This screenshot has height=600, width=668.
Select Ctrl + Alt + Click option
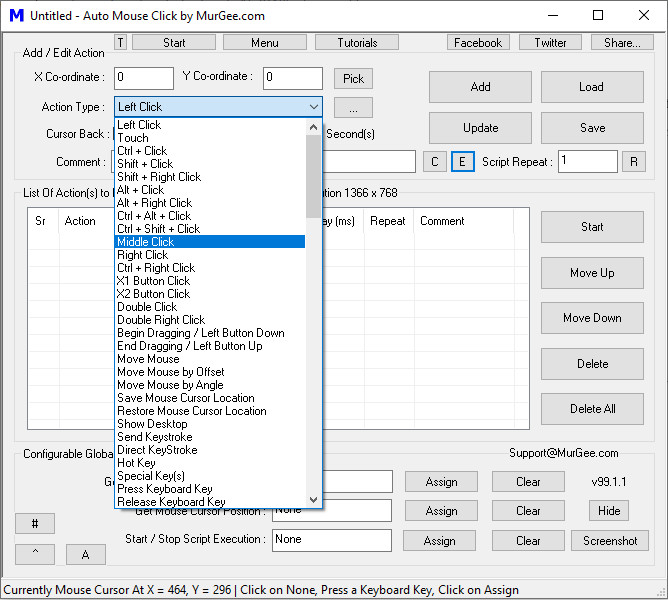tap(210, 216)
